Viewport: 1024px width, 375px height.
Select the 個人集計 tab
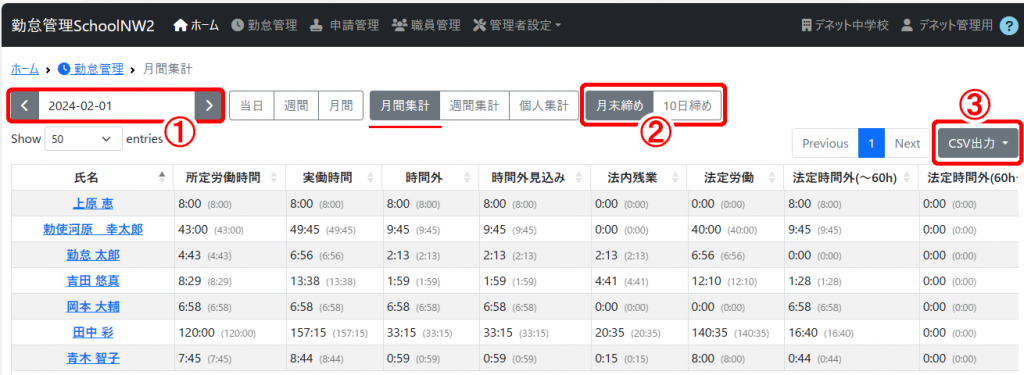tap(544, 106)
